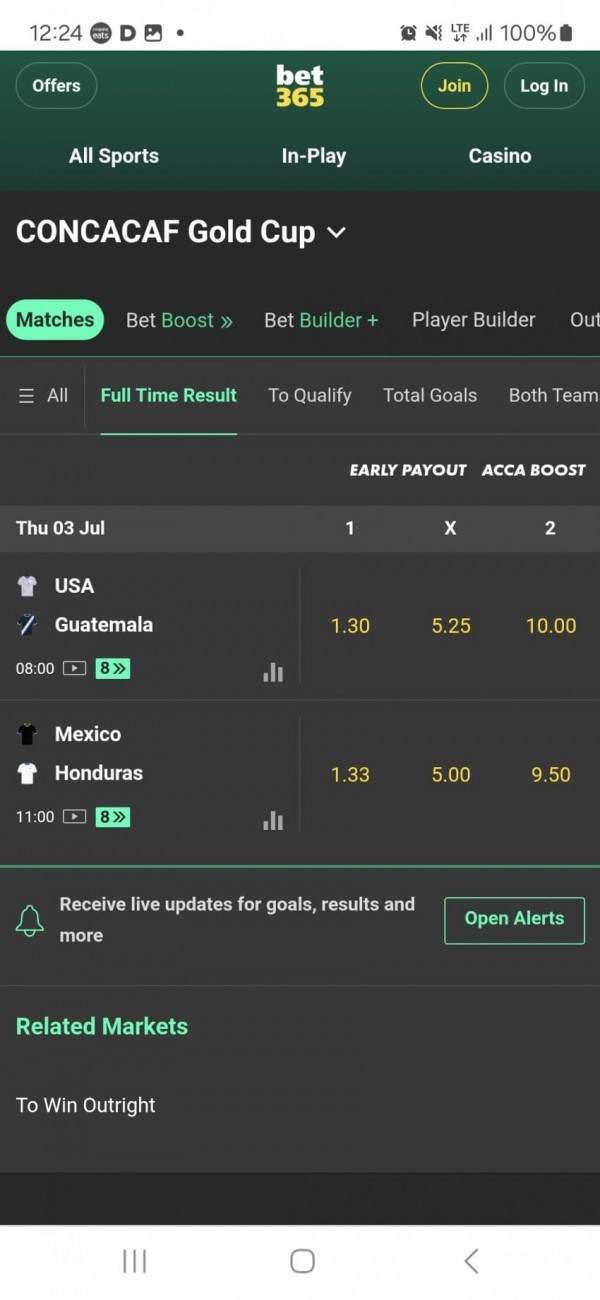The width and height of the screenshot is (600, 1300).
Task: Tap the alerts bell icon
Action: pos(30,920)
